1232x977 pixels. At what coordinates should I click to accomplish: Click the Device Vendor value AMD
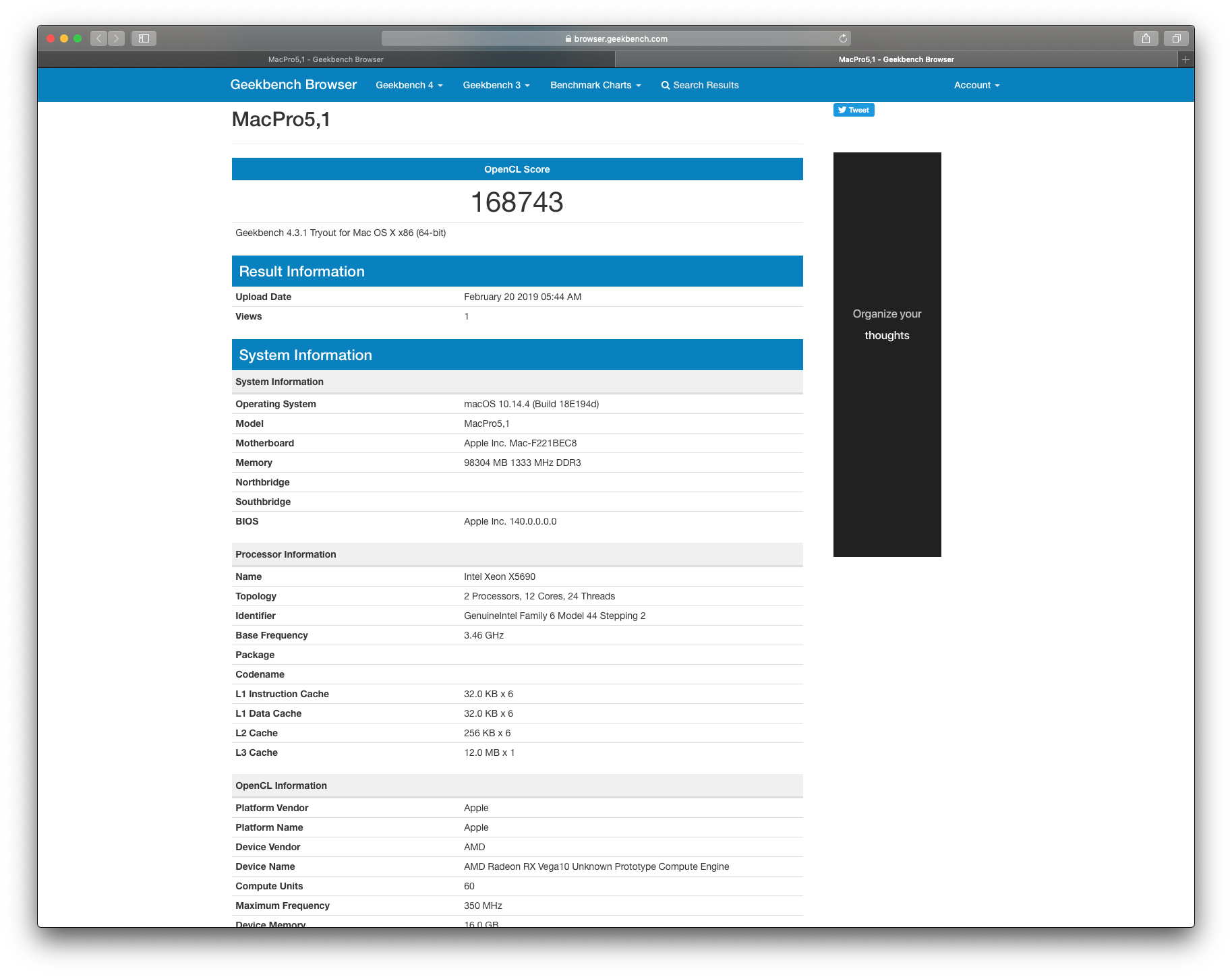[475, 847]
